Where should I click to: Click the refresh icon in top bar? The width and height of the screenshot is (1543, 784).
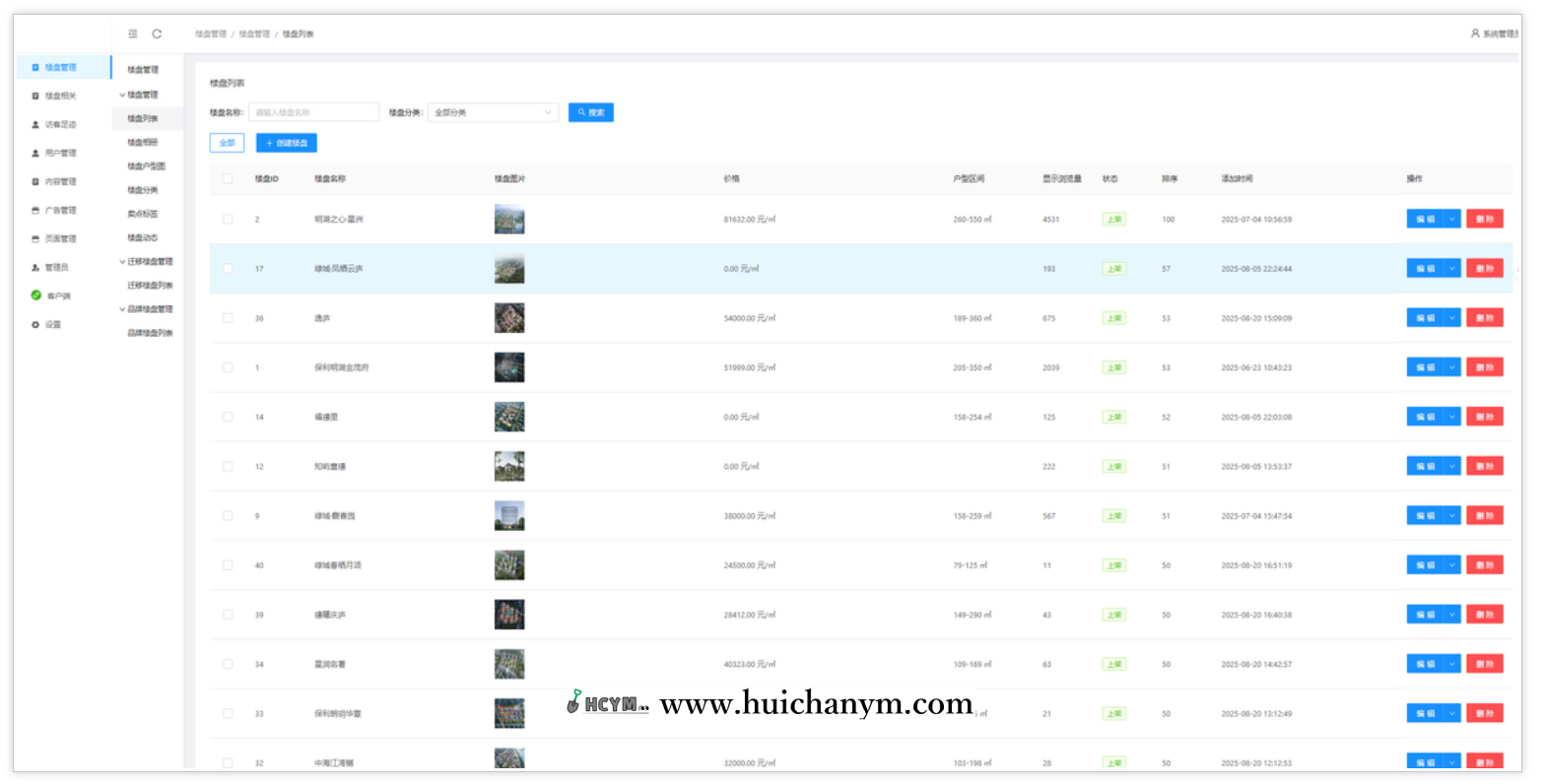coord(157,33)
